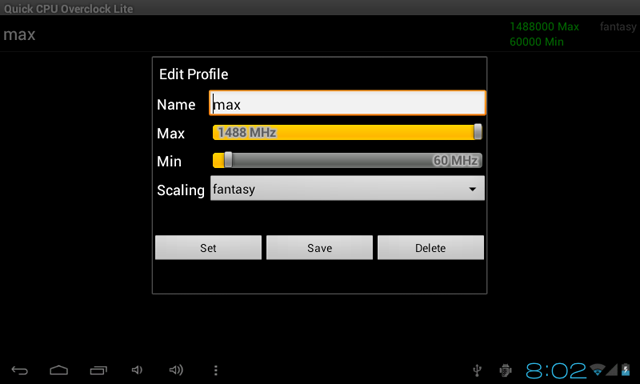The height and width of the screenshot is (384, 640).
Task: Tap the 8:02 system clock
Action: (556, 371)
